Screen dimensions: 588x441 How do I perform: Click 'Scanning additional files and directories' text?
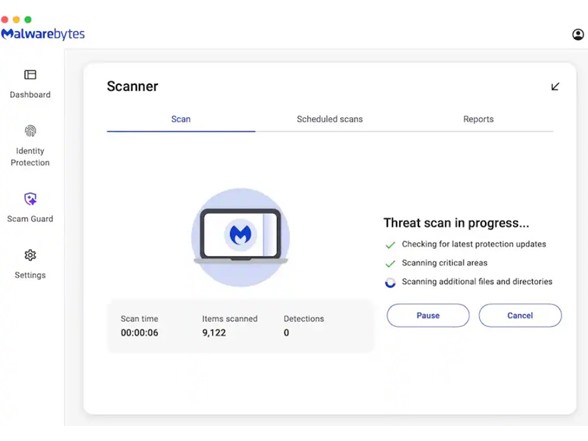pos(477,282)
